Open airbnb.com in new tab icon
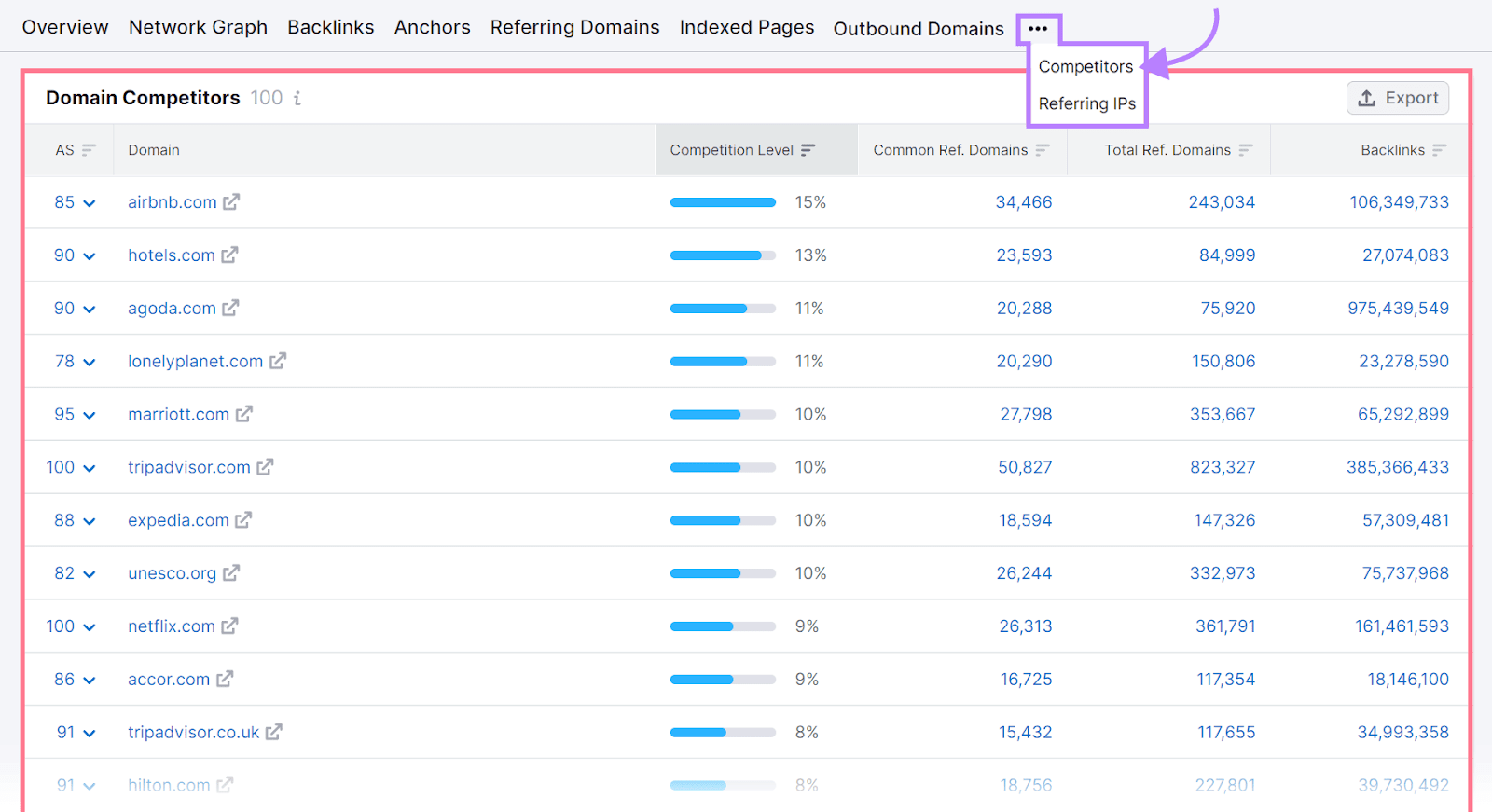 (231, 201)
